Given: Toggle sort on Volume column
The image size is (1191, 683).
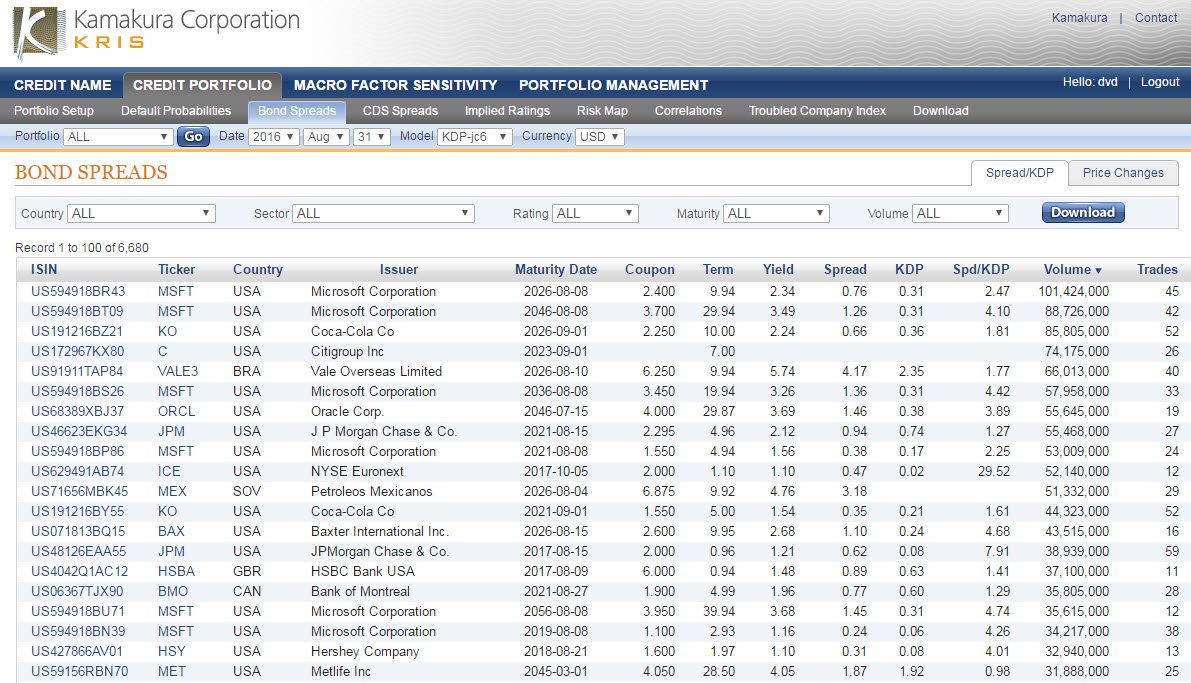Looking at the screenshot, I should tap(1073, 269).
